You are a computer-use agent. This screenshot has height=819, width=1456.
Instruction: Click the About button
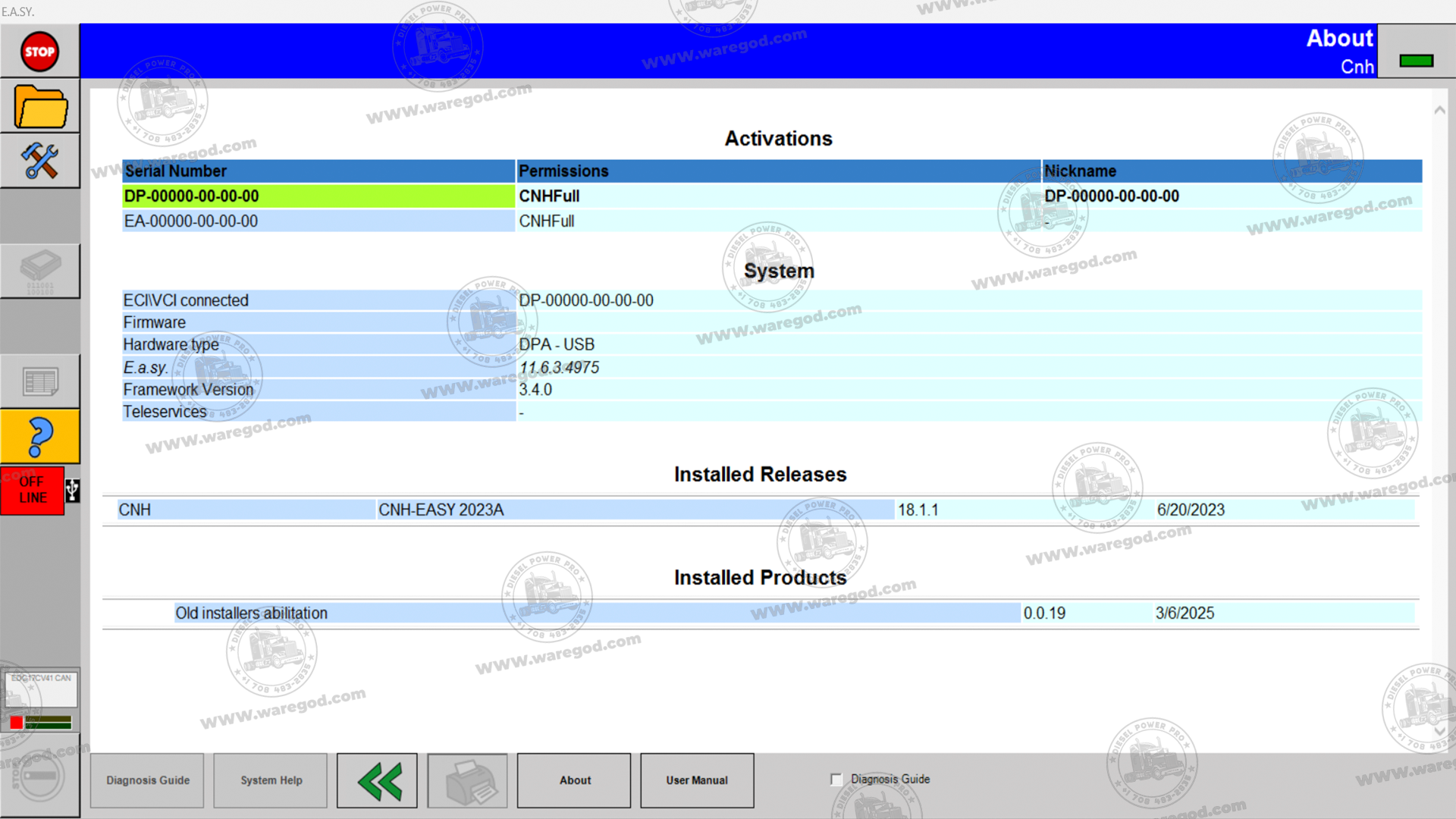[x=574, y=780]
